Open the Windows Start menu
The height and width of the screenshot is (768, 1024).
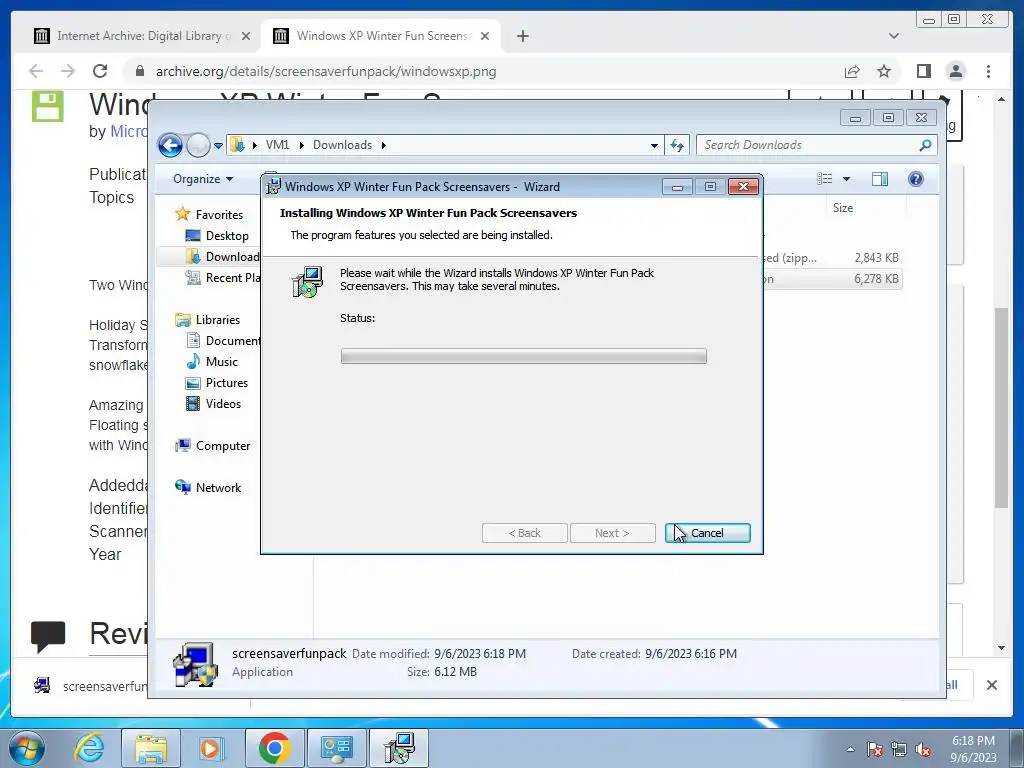pyautogui.click(x=27, y=748)
